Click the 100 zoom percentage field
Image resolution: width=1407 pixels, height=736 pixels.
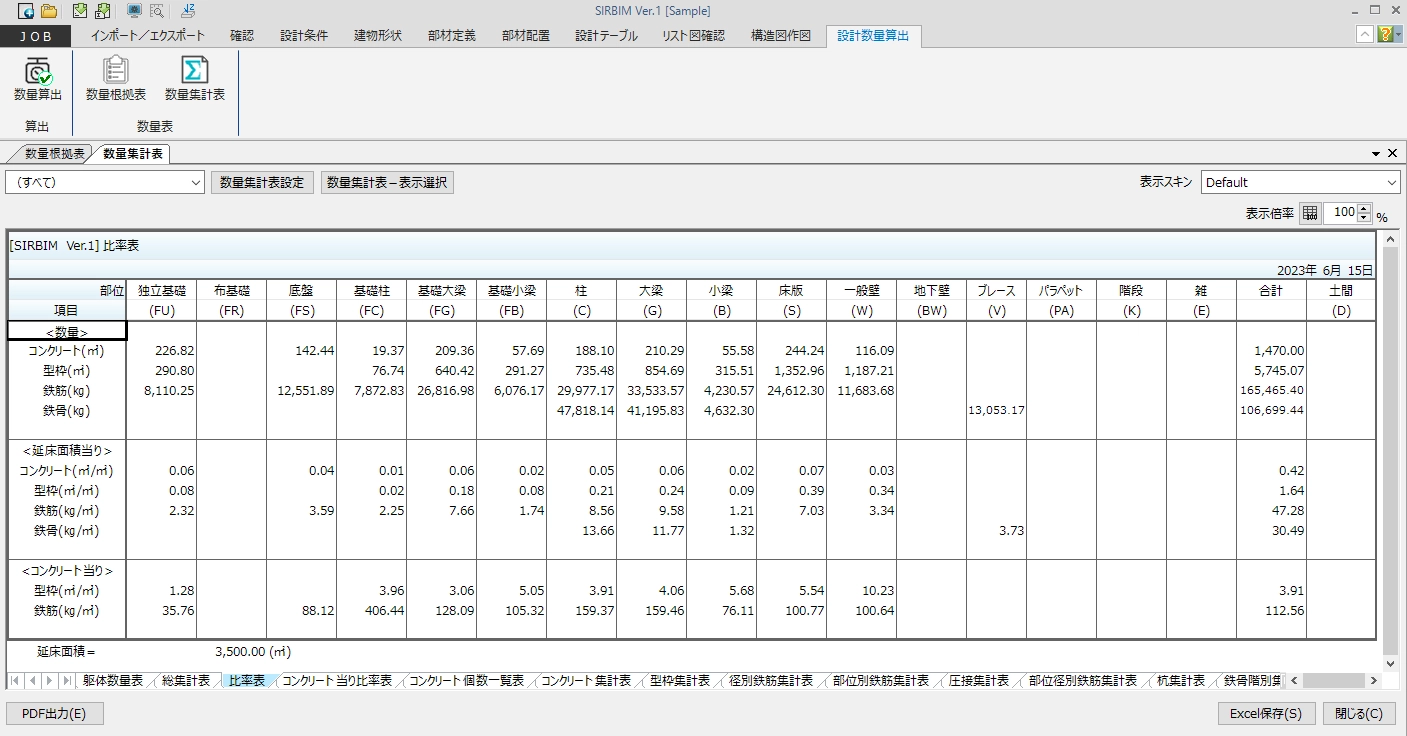[1342, 213]
